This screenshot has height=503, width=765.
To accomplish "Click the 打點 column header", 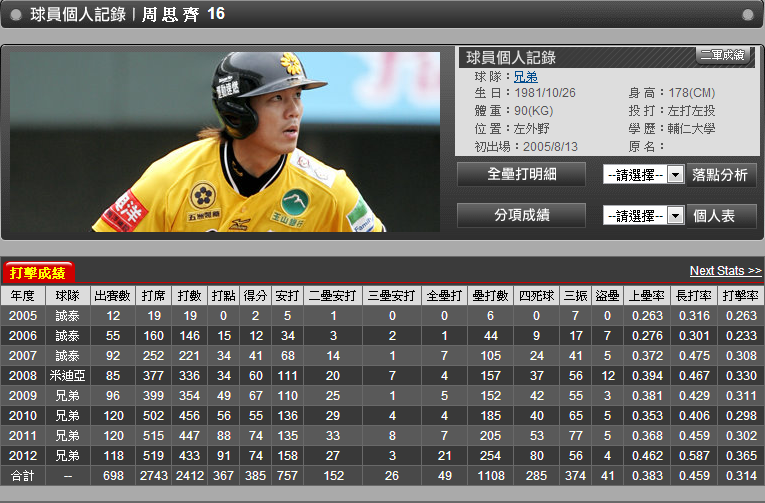I will tap(223, 296).
